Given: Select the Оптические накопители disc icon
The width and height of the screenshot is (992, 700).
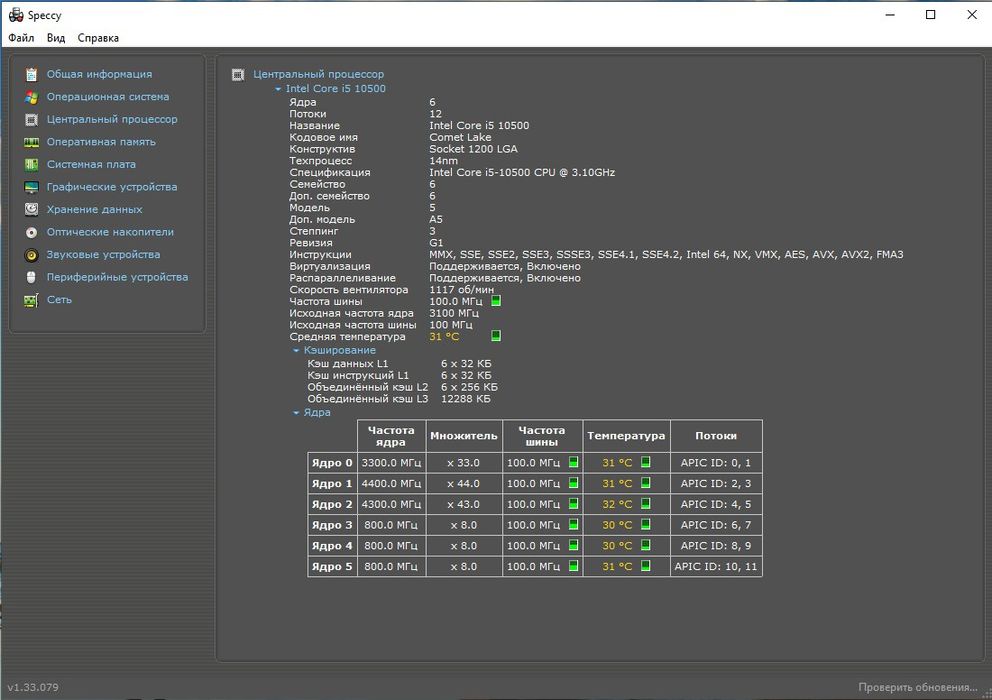Looking at the screenshot, I should tap(31, 232).
